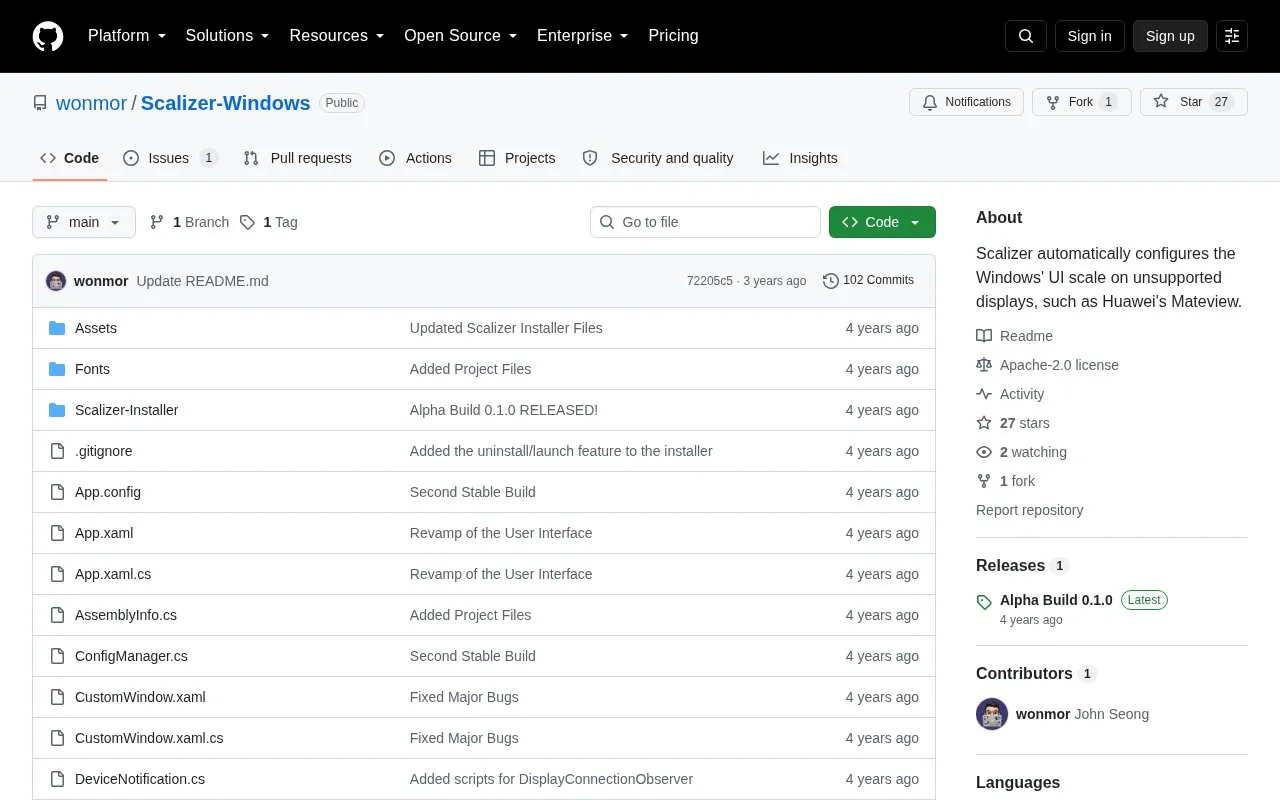Click the Notifications button
Image resolution: width=1280 pixels, height=800 pixels.
click(966, 102)
